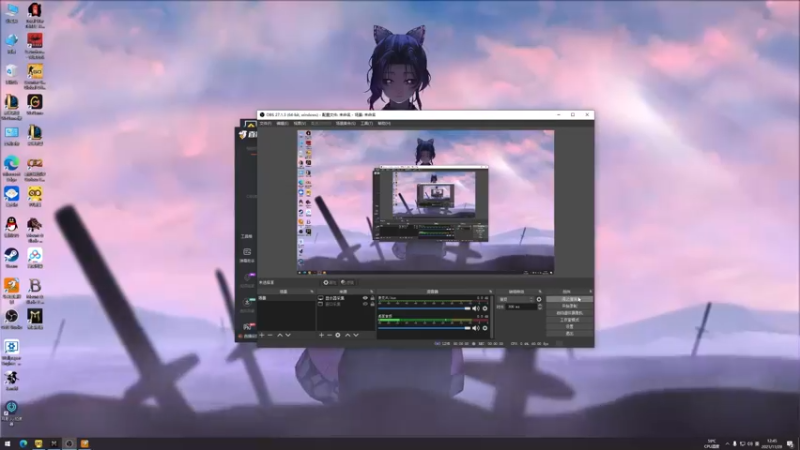800x450 pixels.
Task: Open Desktop Audio settings gear
Action: (485, 328)
